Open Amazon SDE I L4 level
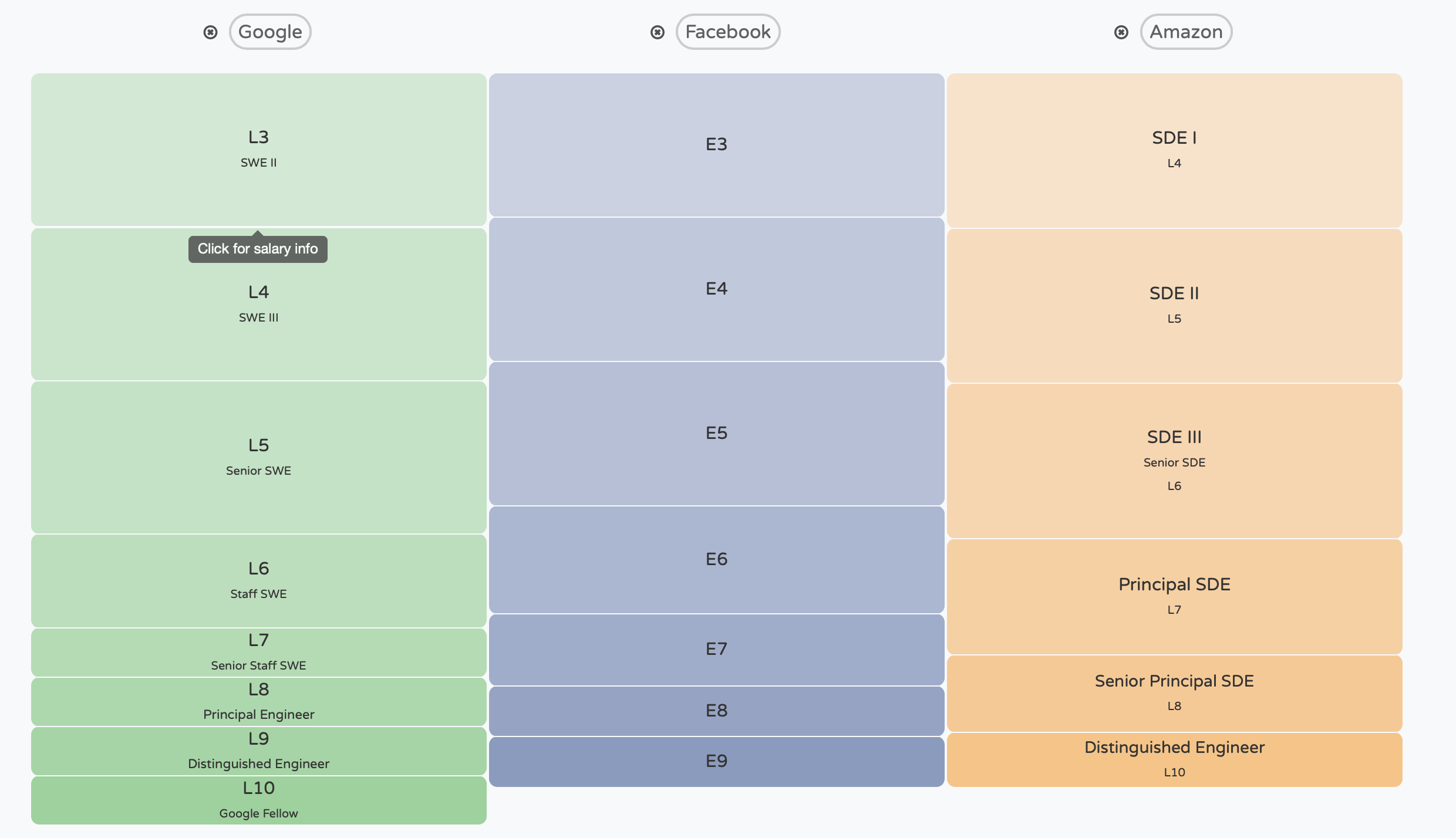 1174,150
